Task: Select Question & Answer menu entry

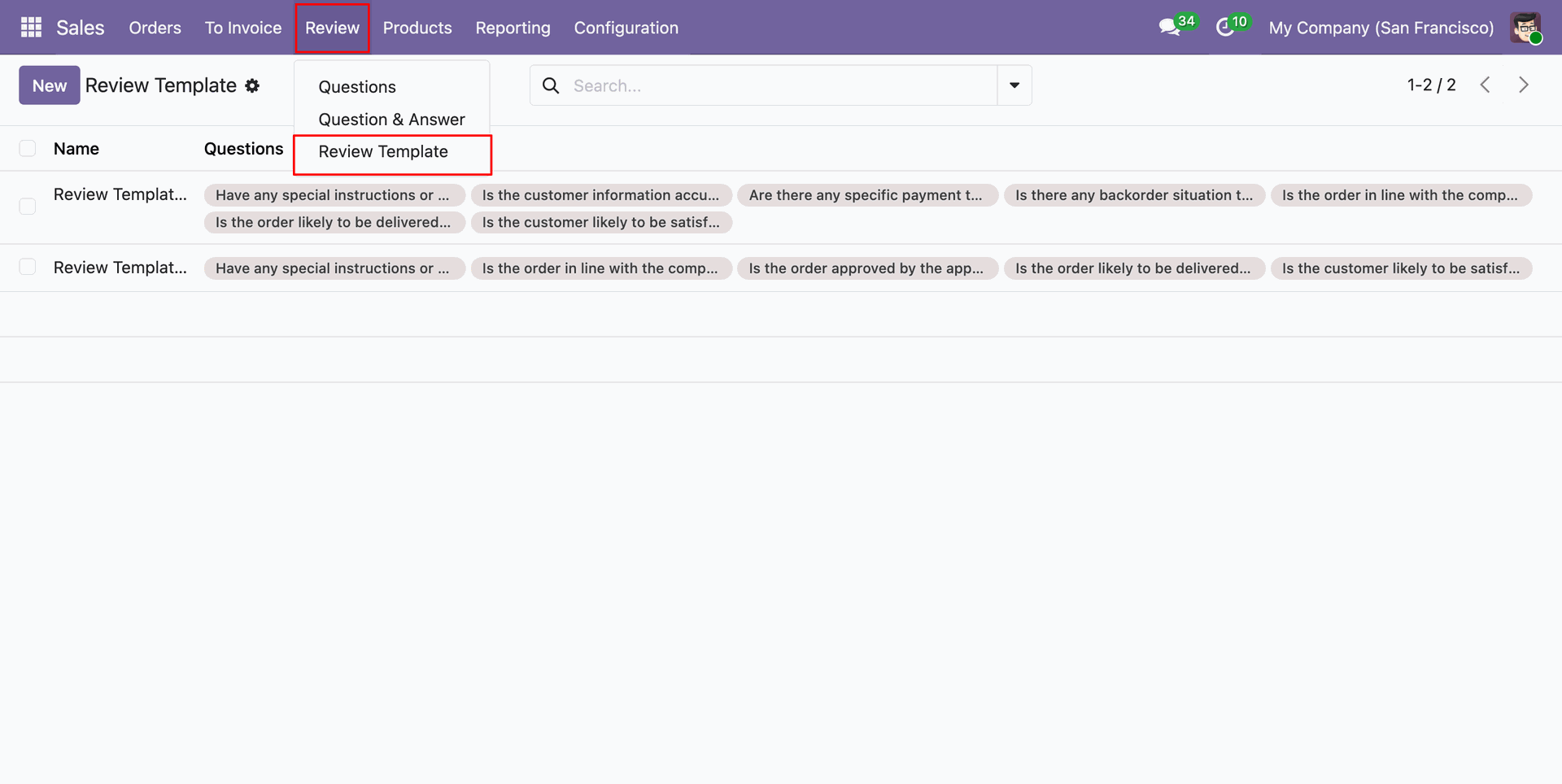Action: (x=391, y=120)
